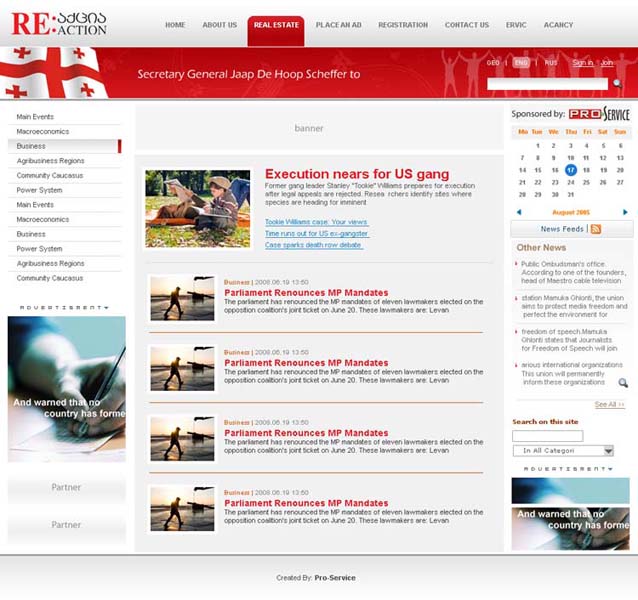
Task: Click the Join link
Action: [606, 63]
